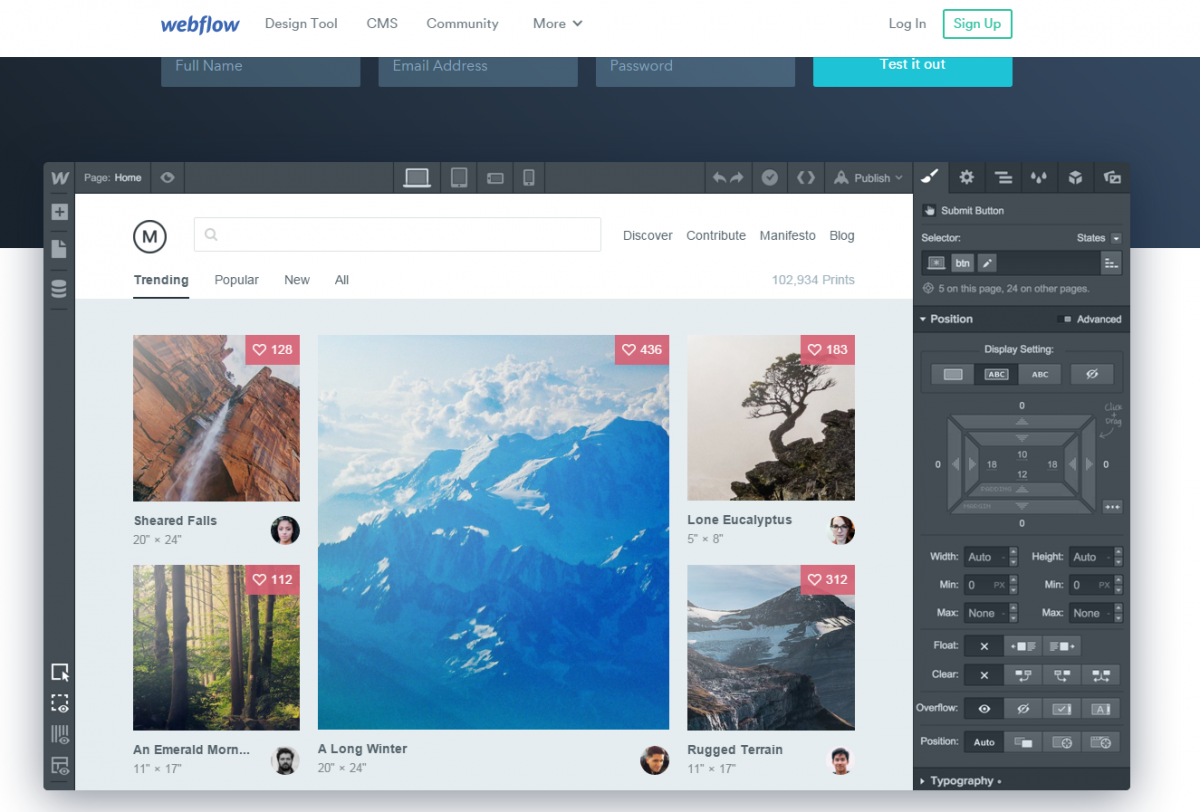Open the Settings gear tab icon
The width and height of the screenshot is (1200, 812).
(x=966, y=177)
